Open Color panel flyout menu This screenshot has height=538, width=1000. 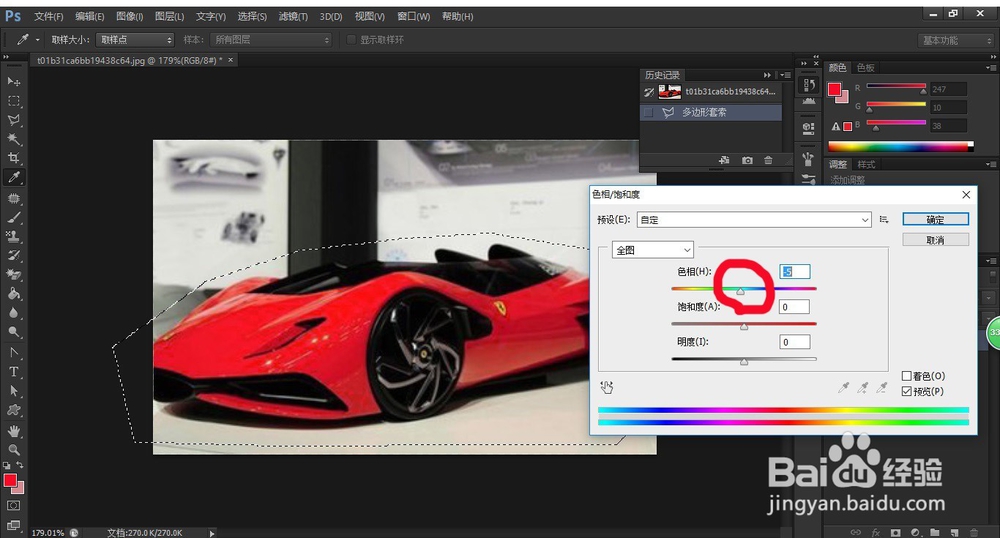point(990,68)
